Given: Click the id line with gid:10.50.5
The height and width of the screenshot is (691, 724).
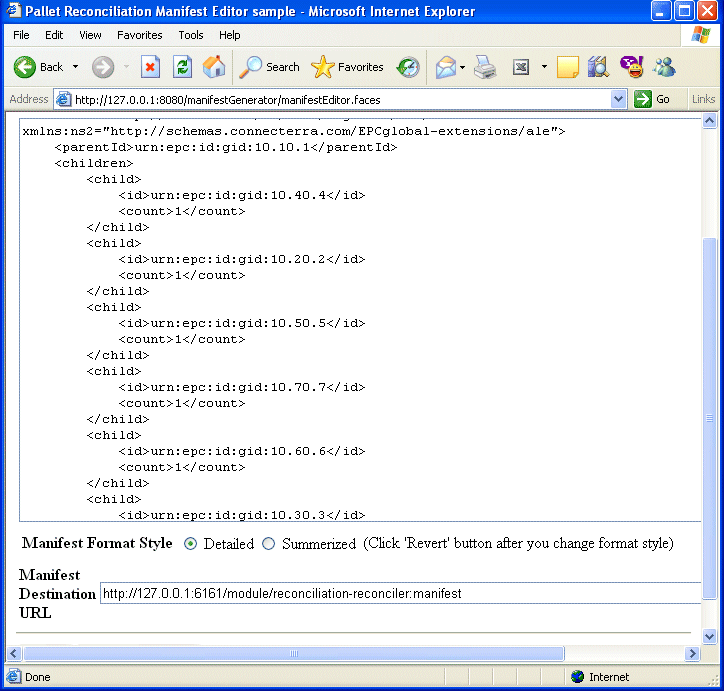Looking at the screenshot, I should [242, 323].
